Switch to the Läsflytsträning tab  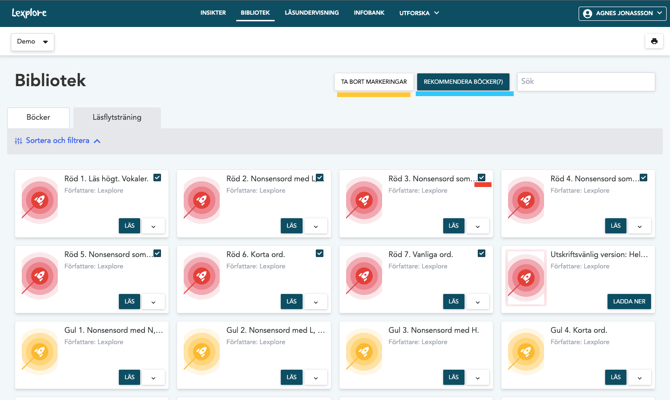[117, 117]
